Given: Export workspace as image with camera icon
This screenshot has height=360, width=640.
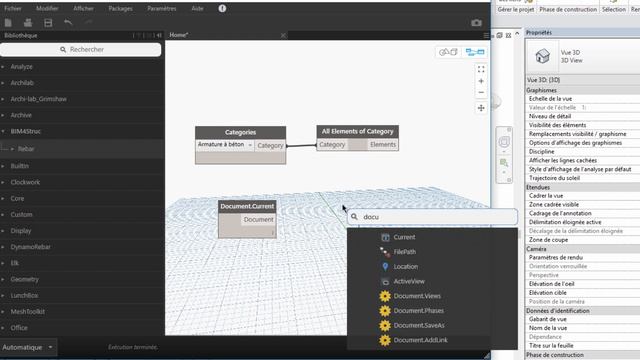Looking at the screenshot, I should point(476,23).
